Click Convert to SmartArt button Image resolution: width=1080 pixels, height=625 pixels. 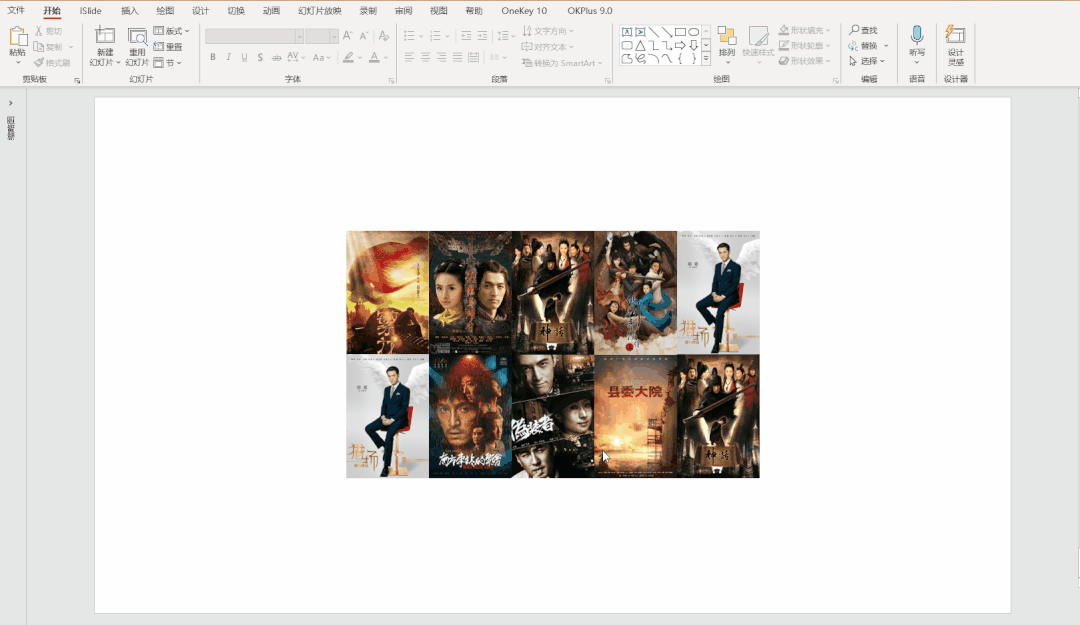point(562,63)
